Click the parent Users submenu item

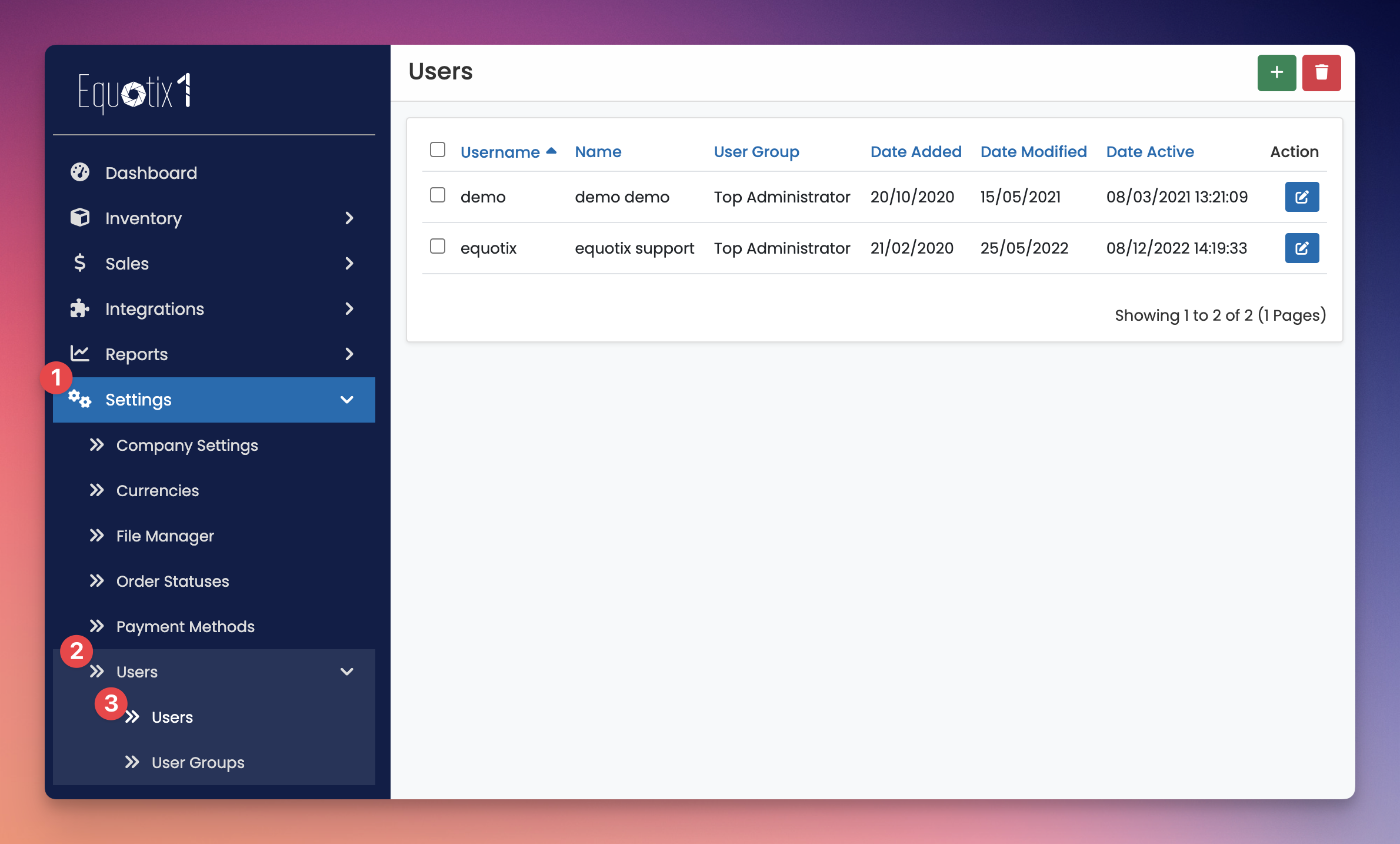pos(214,672)
